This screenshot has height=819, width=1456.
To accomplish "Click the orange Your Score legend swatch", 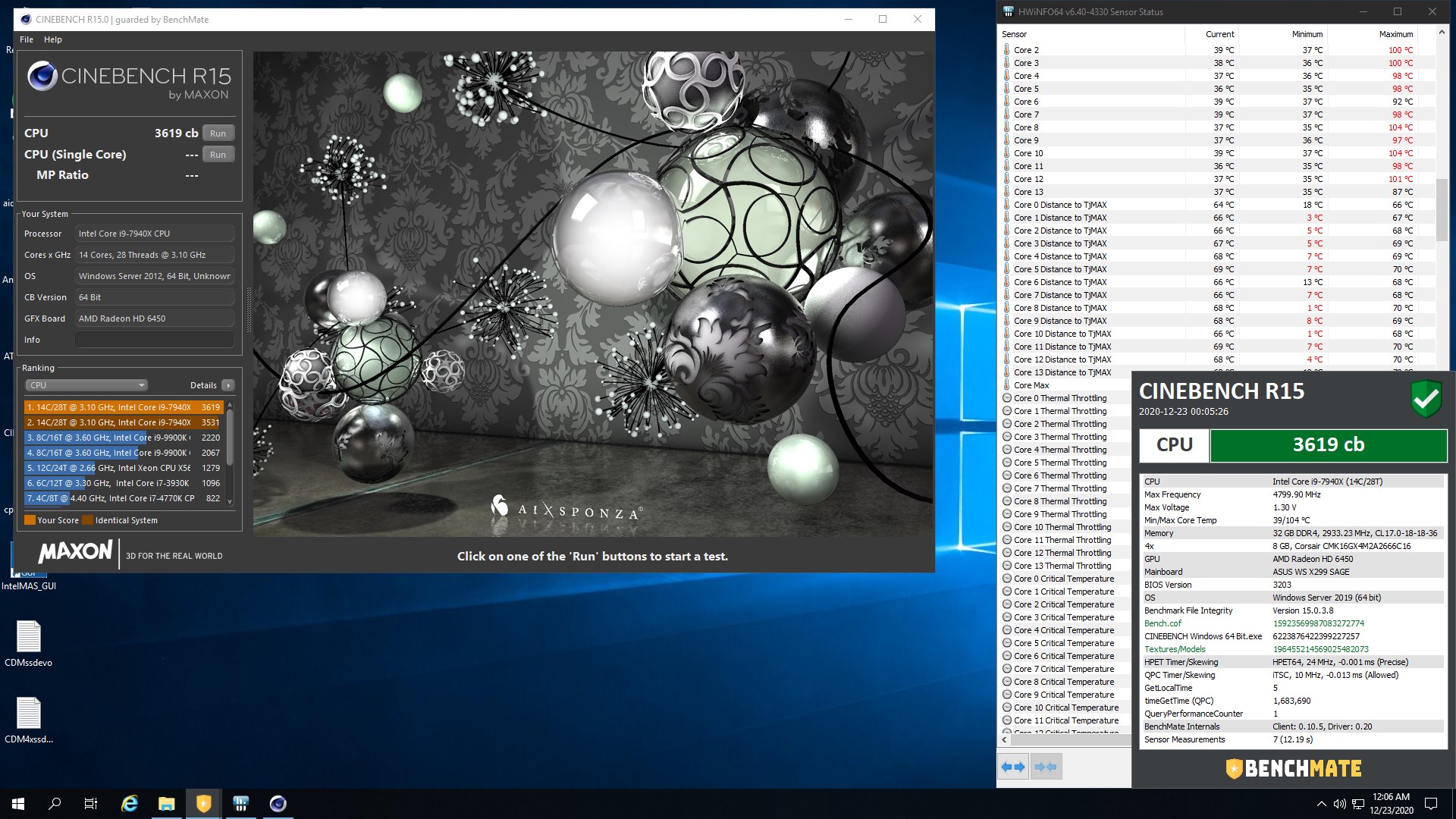I will click(30, 520).
